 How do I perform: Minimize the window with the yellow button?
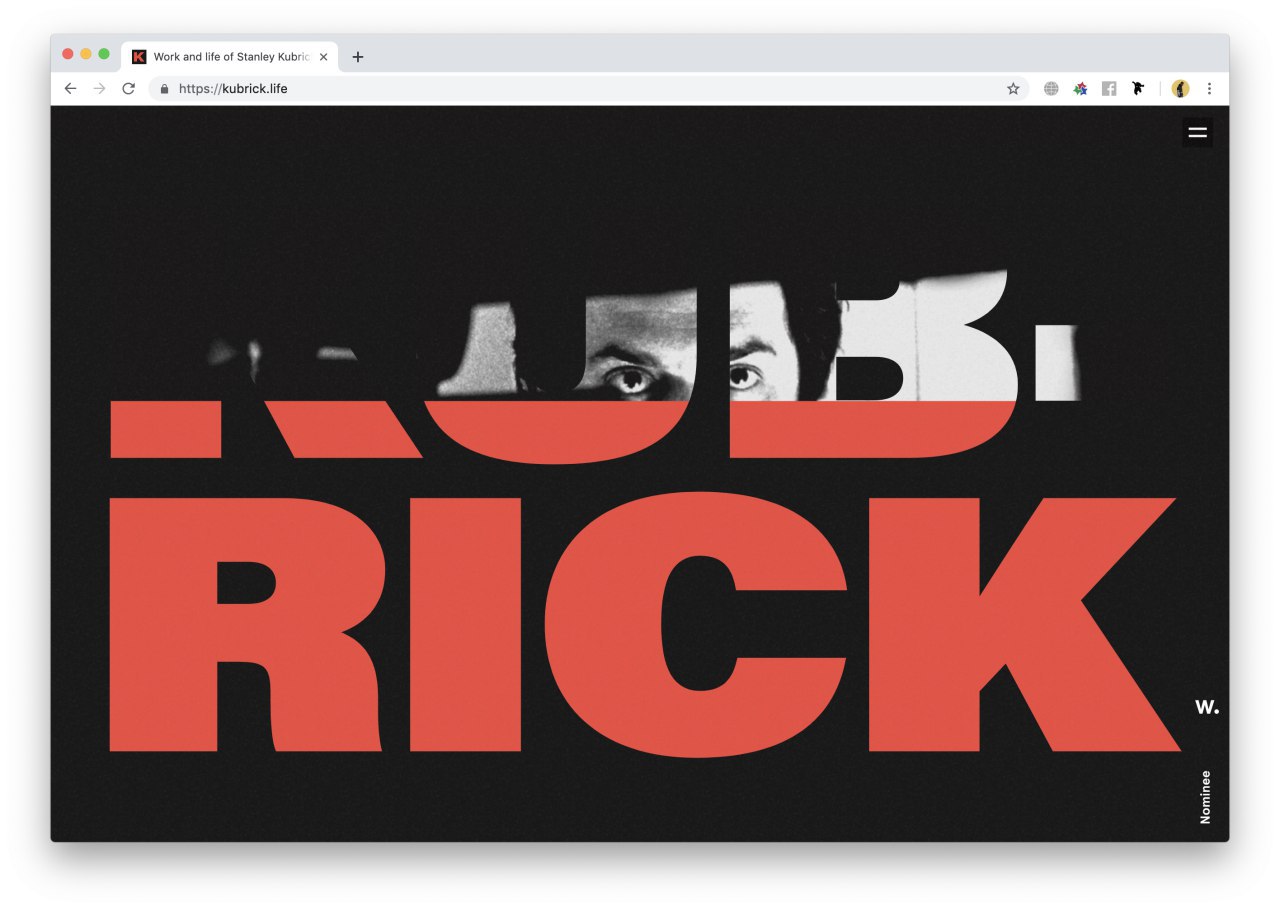(86, 54)
